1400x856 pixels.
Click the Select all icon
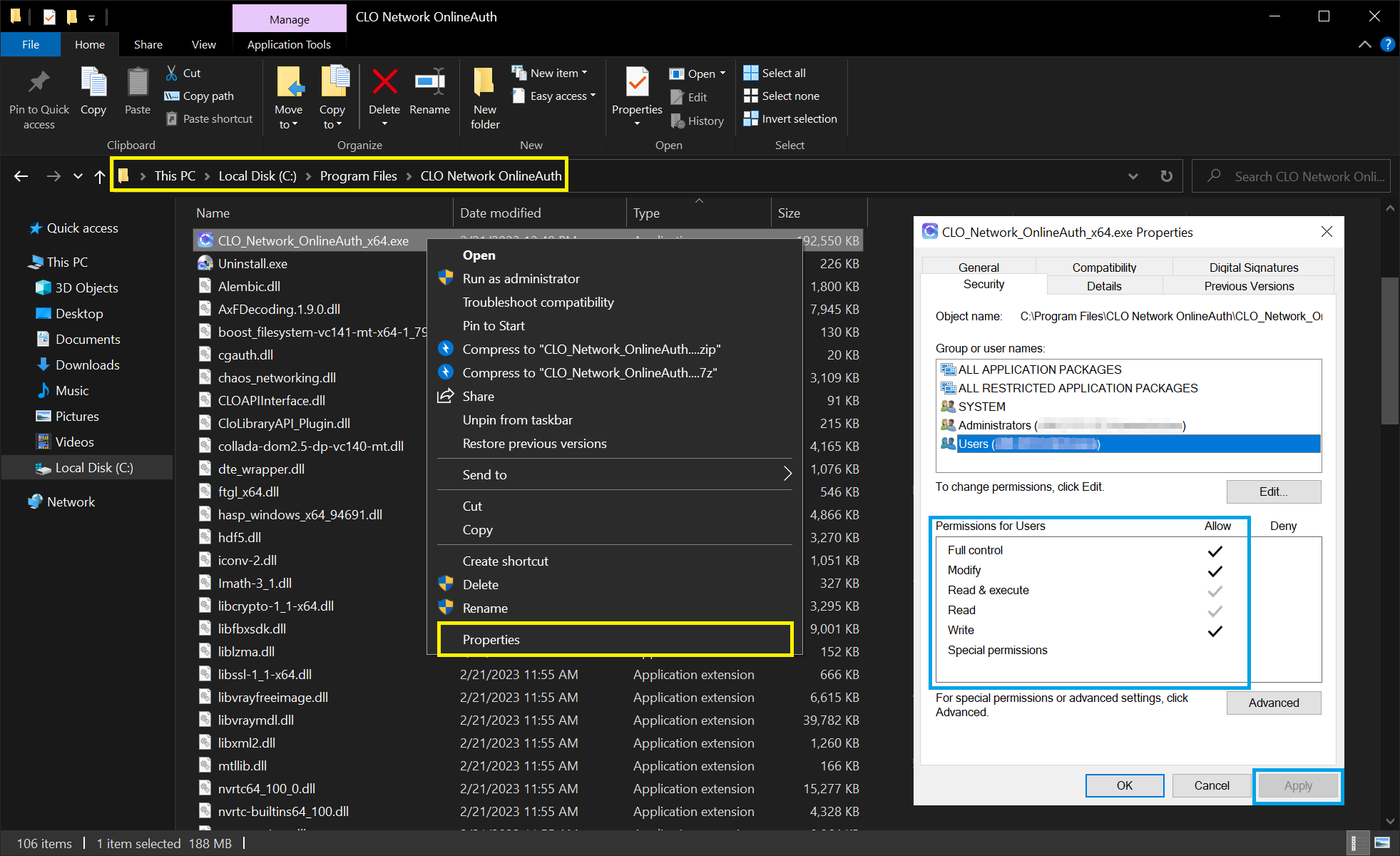coord(750,73)
